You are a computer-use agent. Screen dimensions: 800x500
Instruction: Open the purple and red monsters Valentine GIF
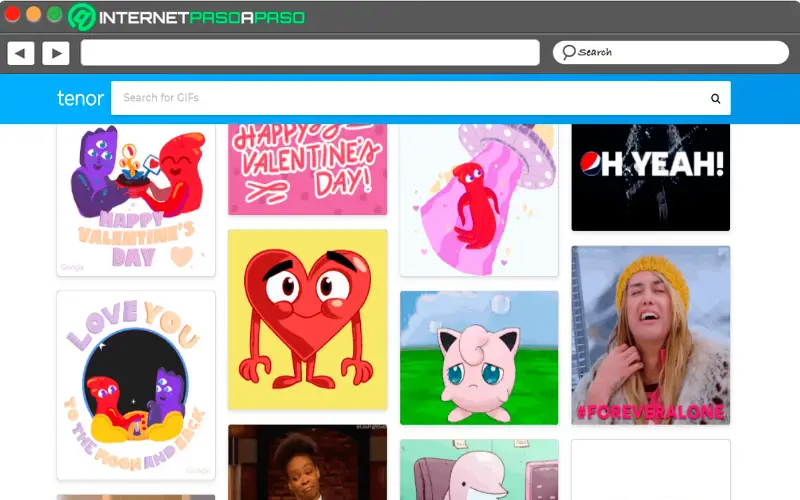pos(136,200)
